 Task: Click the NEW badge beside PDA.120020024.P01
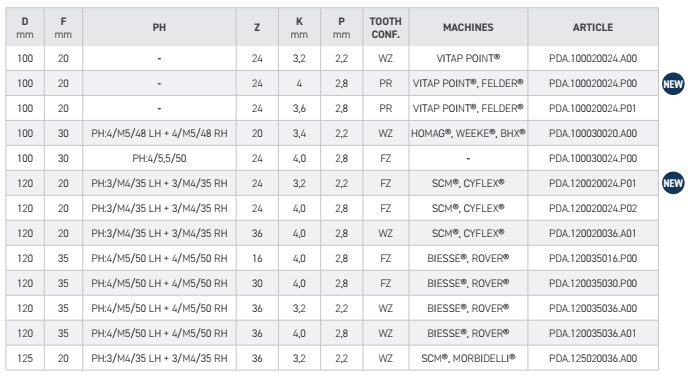pos(673,183)
